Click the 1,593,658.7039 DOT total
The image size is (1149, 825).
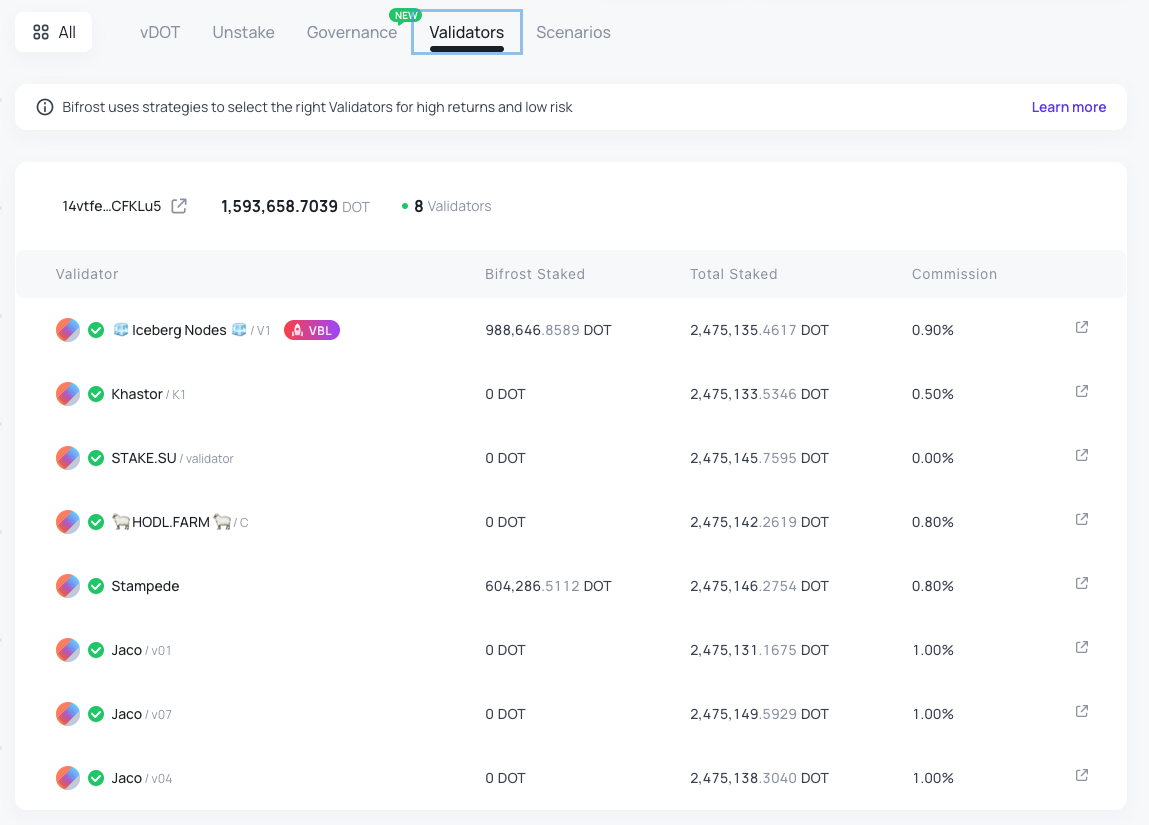295,207
